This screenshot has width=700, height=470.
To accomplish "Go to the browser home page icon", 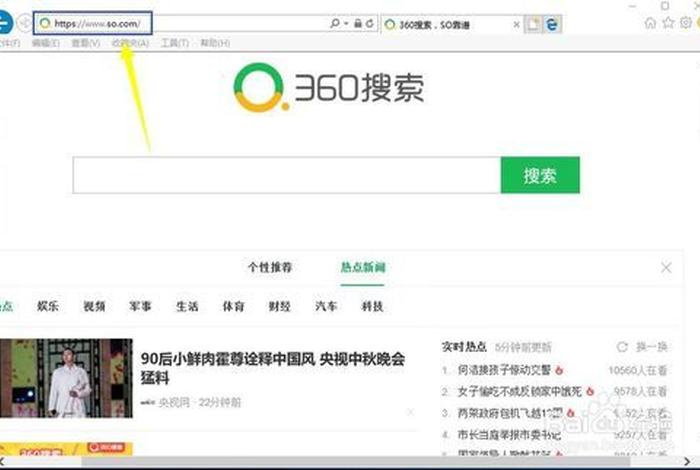I will [x=650, y=23].
